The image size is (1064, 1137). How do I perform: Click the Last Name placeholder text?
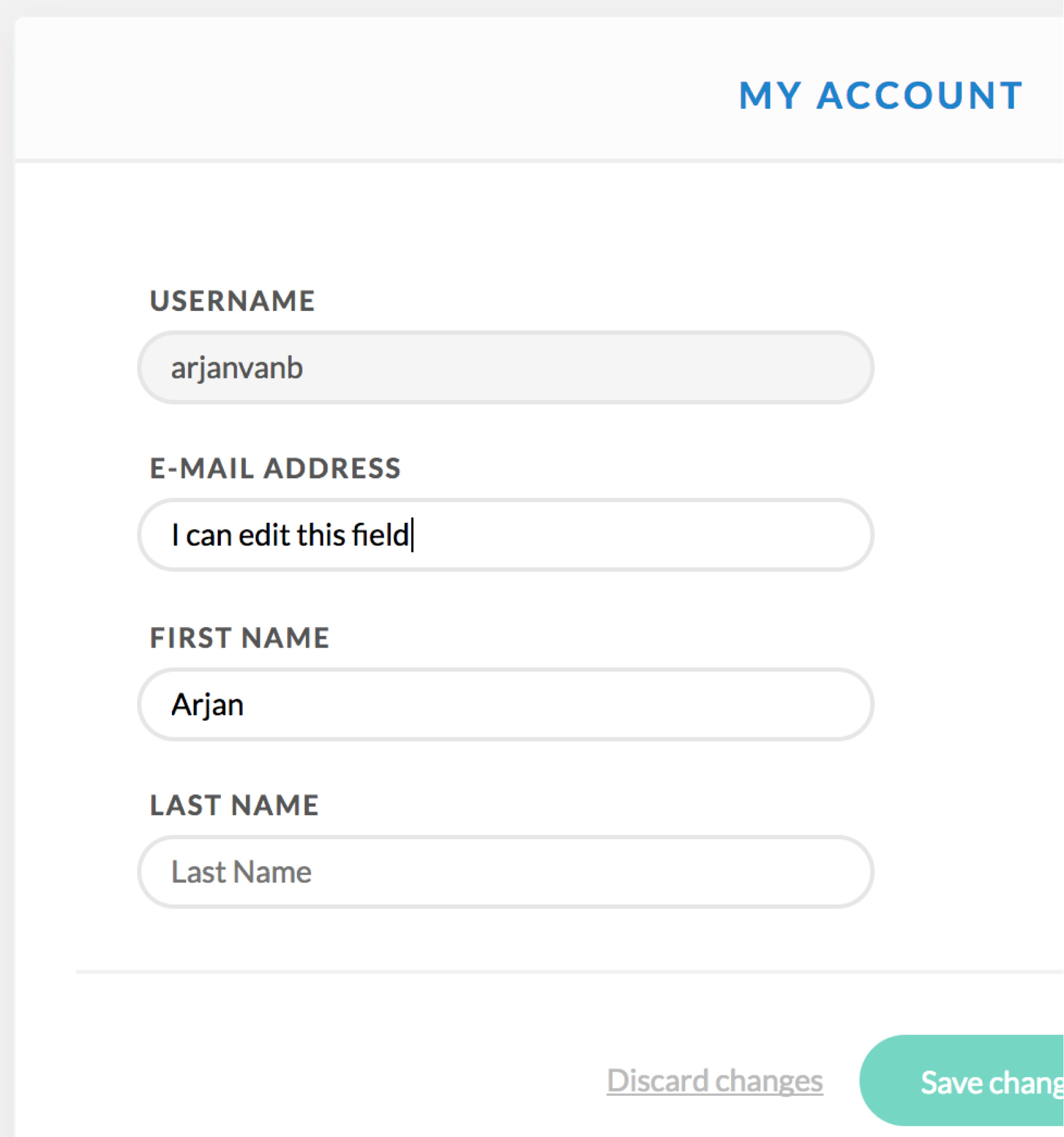point(241,872)
